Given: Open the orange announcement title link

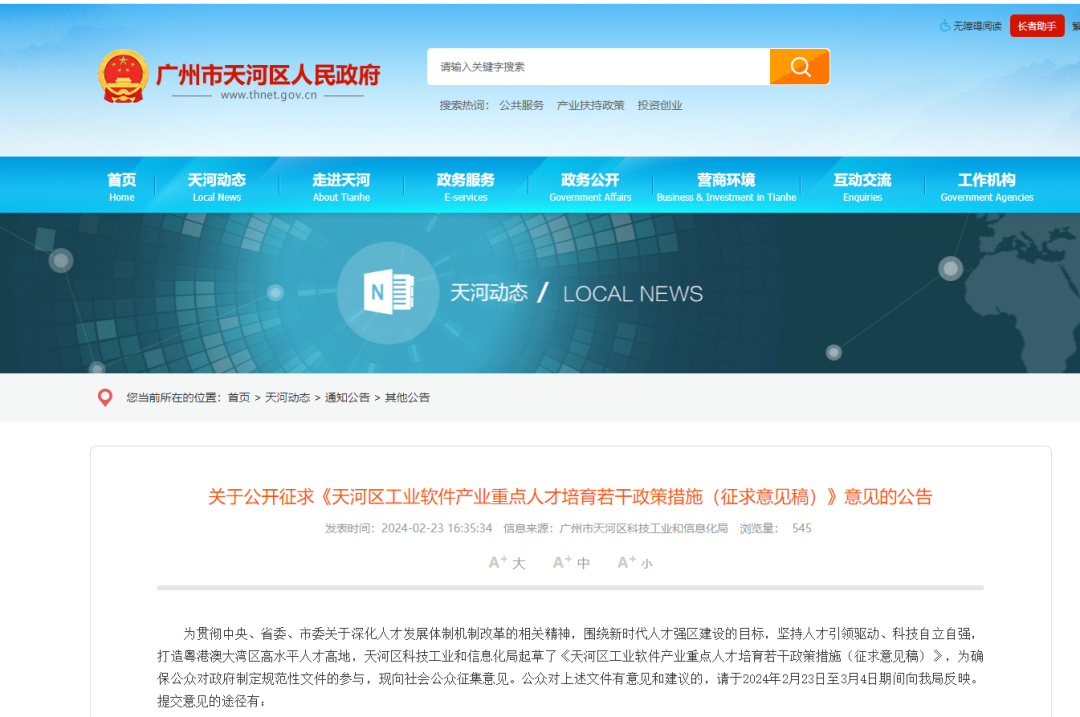Looking at the screenshot, I should click(x=540, y=496).
